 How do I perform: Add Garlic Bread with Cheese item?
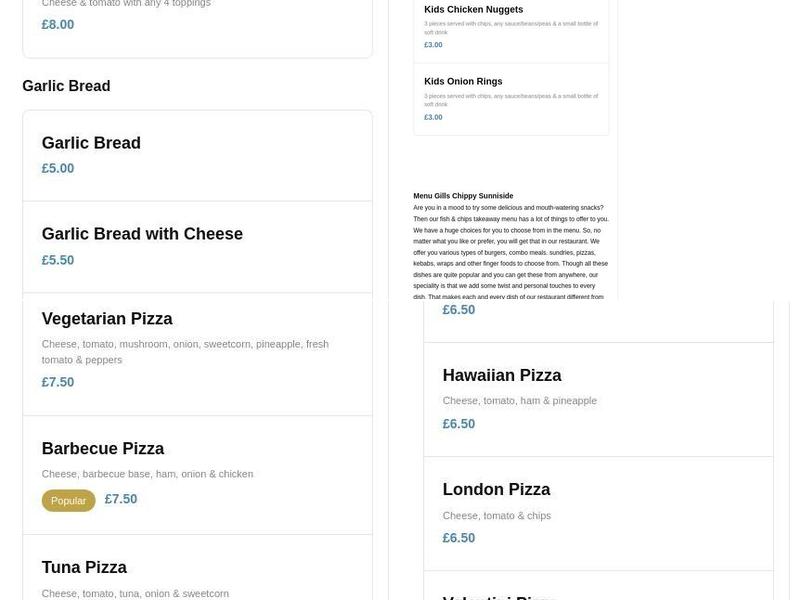[x=142, y=234]
